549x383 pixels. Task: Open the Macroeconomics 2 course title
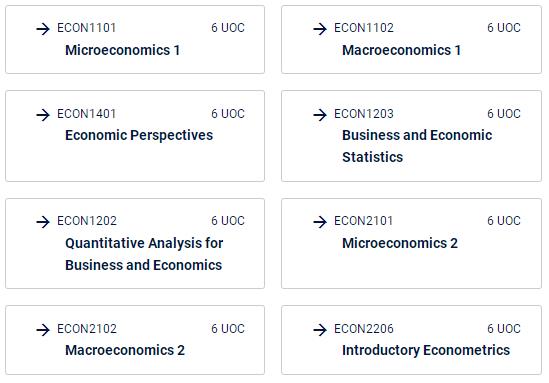point(125,350)
